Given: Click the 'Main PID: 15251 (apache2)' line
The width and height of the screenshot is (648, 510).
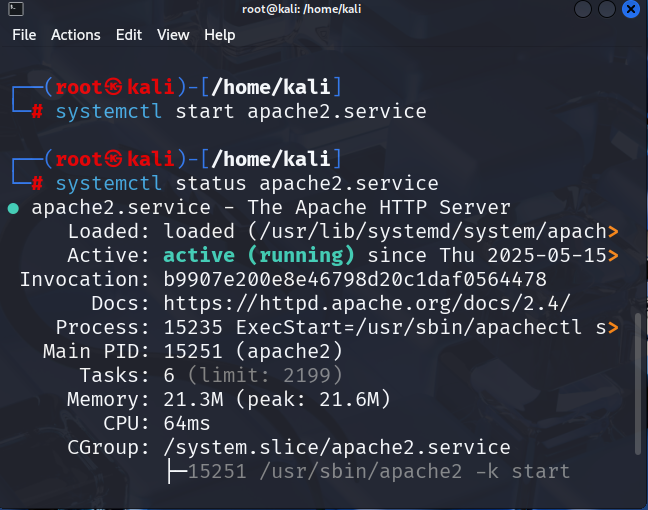Looking at the screenshot, I should point(193,352).
